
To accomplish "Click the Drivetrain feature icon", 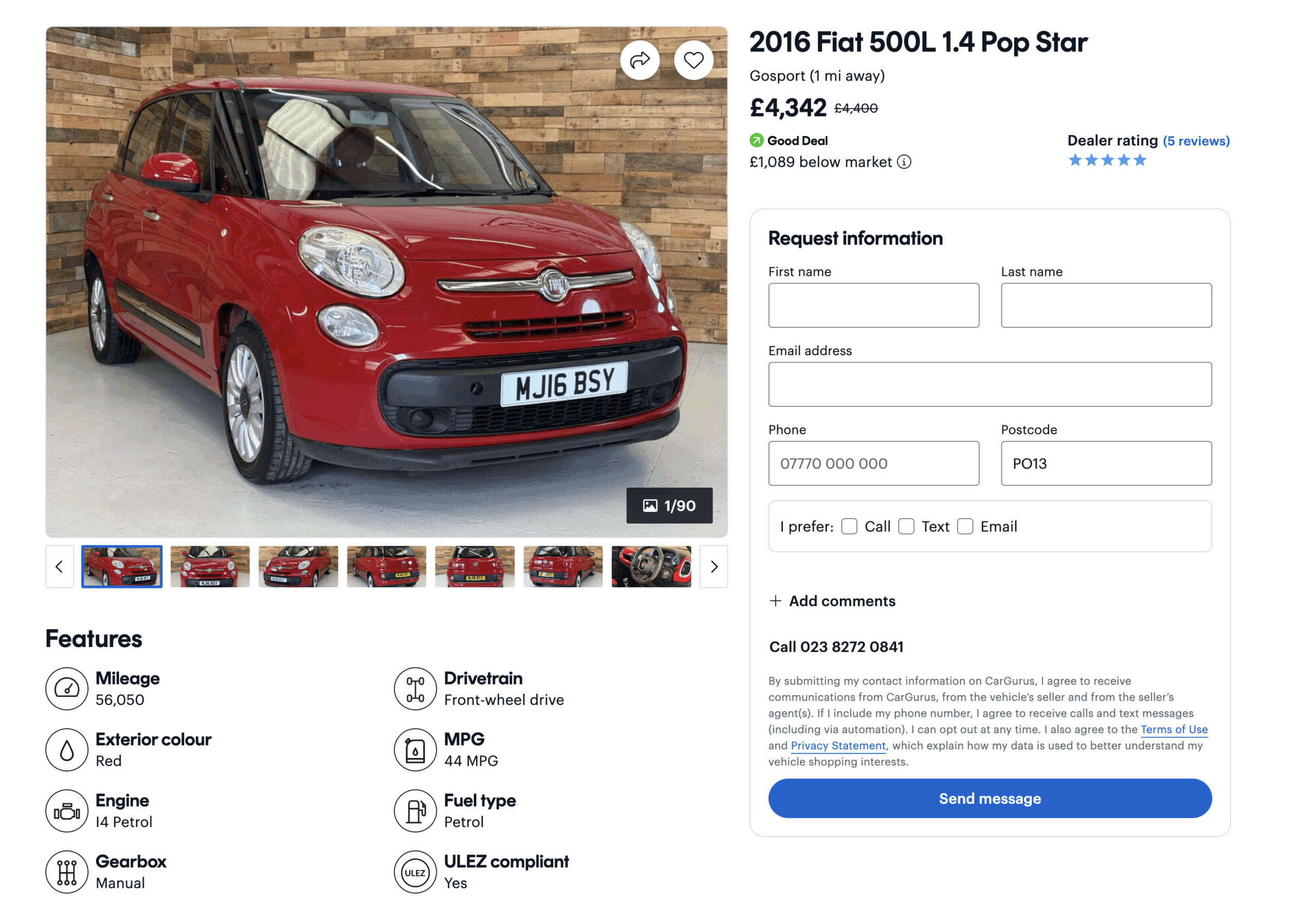I will click(415, 688).
